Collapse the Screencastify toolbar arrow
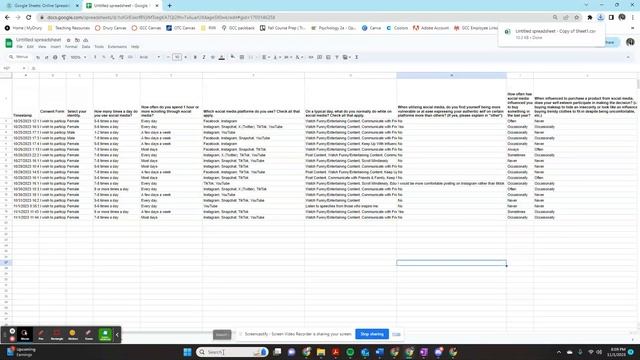Image resolution: width=640 pixels, height=360 pixels. [117, 335]
